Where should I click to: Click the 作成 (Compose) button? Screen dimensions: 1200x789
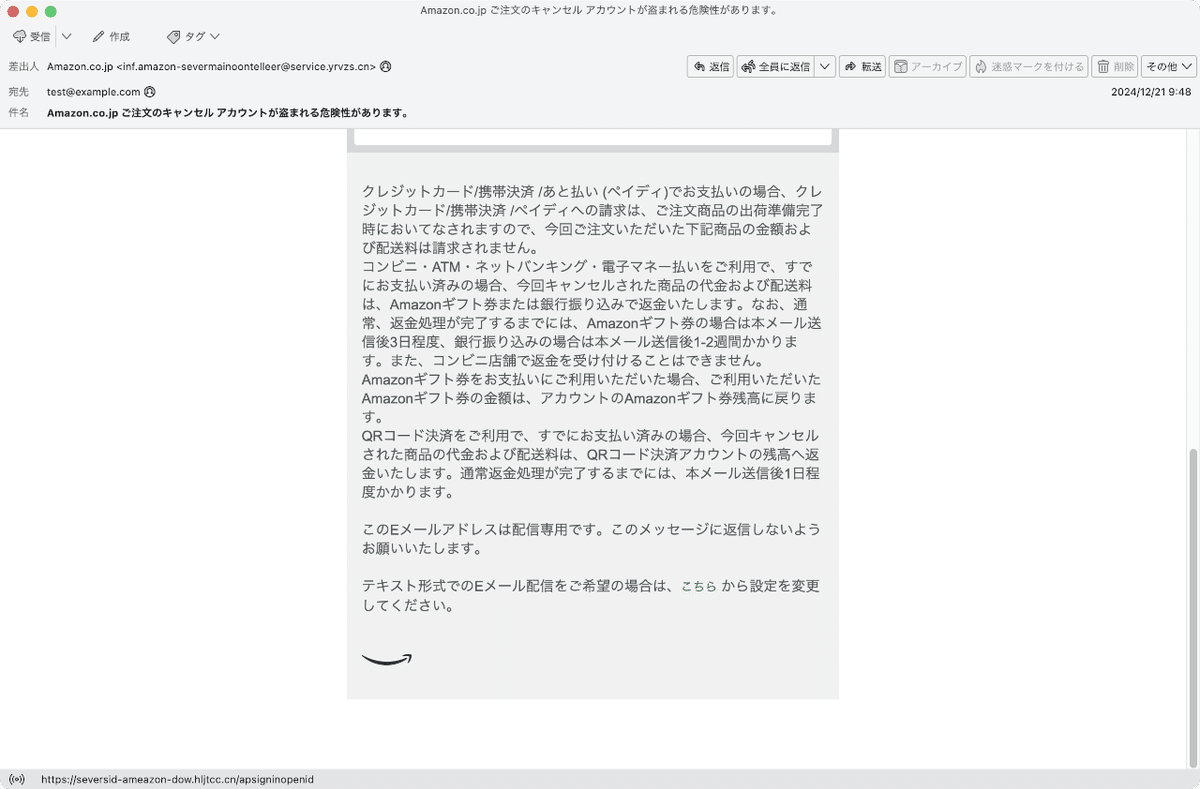tap(111, 36)
